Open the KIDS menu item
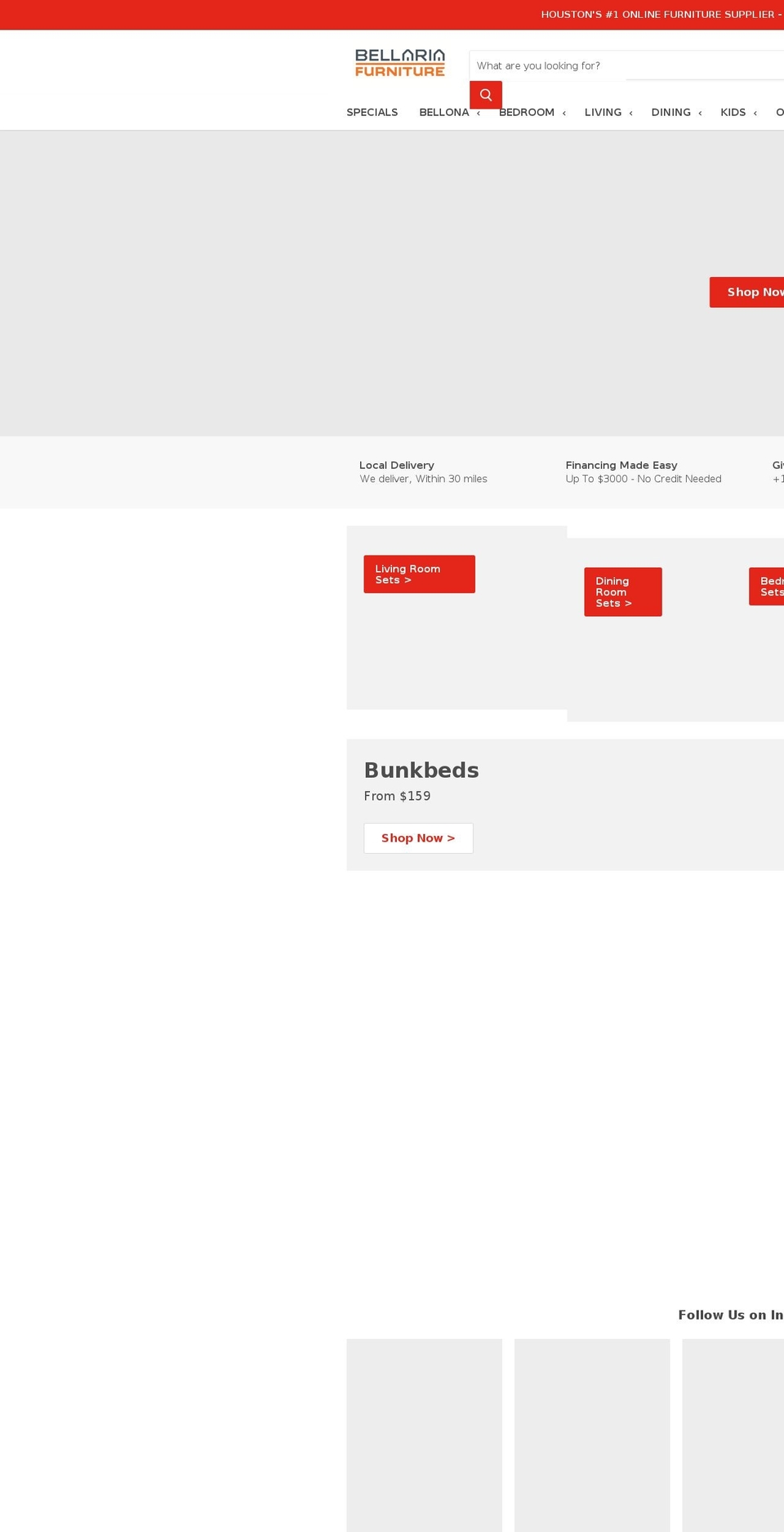Viewport: 784px width, 1532px height. click(733, 113)
